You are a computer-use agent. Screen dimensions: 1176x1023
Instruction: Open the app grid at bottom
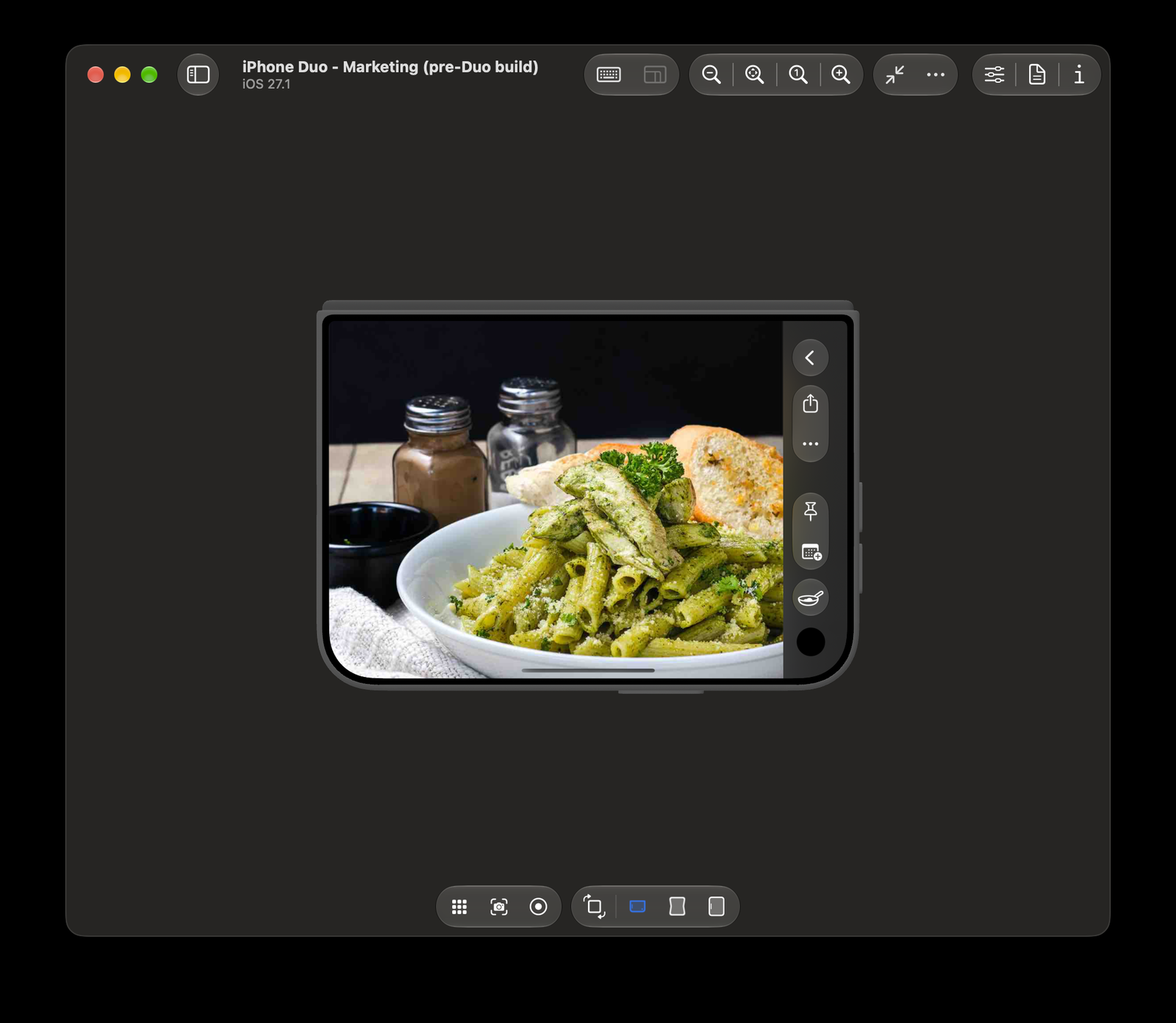click(x=459, y=907)
